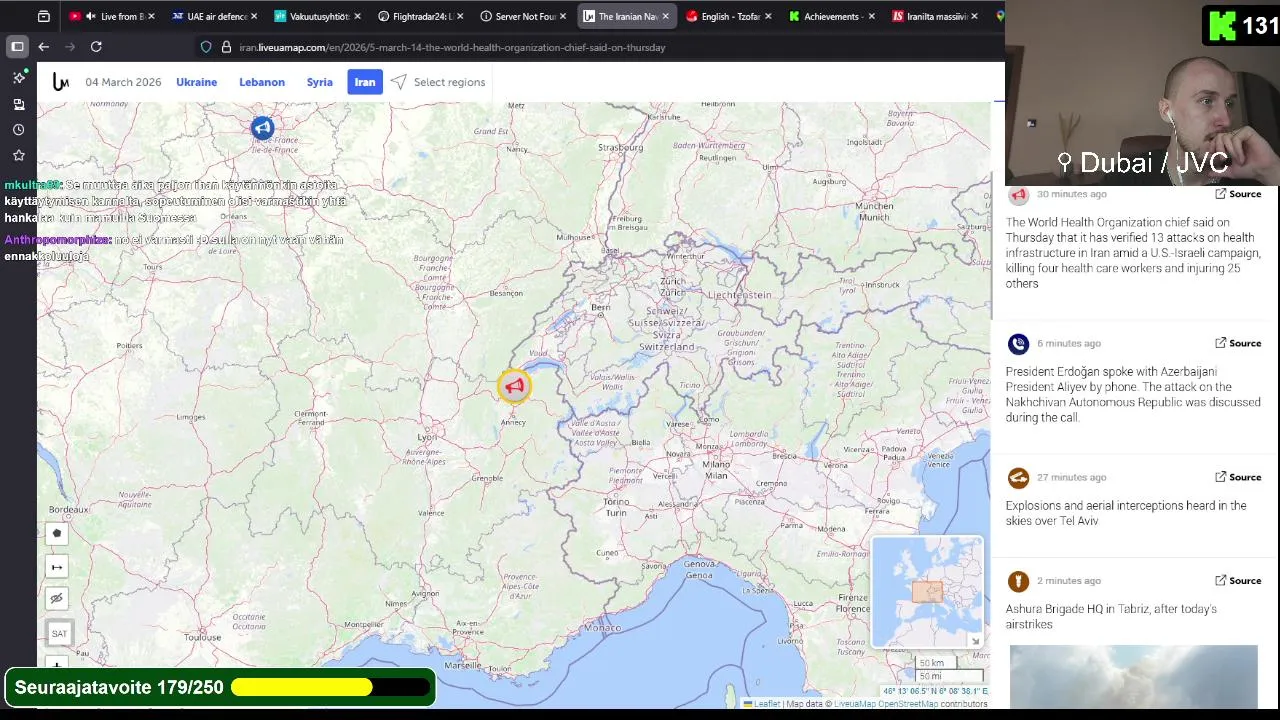The width and height of the screenshot is (1280, 720).
Task: Open Source link for World Health Organization post
Action: pos(1238,194)
